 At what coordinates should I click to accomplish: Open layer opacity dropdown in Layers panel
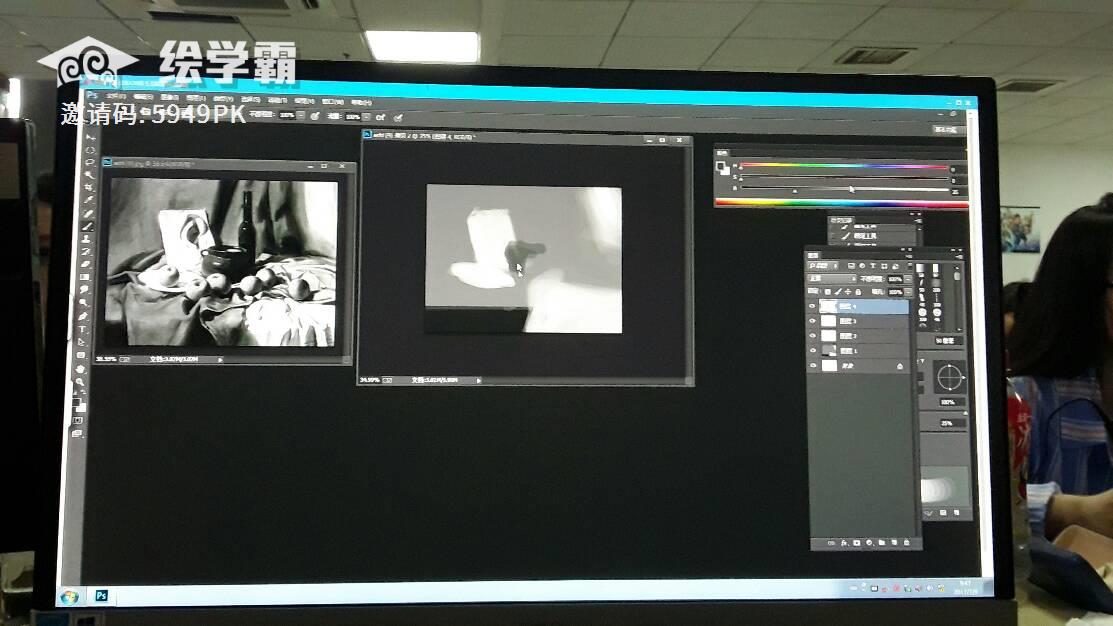pyautogui.click(x=908, y=279)
